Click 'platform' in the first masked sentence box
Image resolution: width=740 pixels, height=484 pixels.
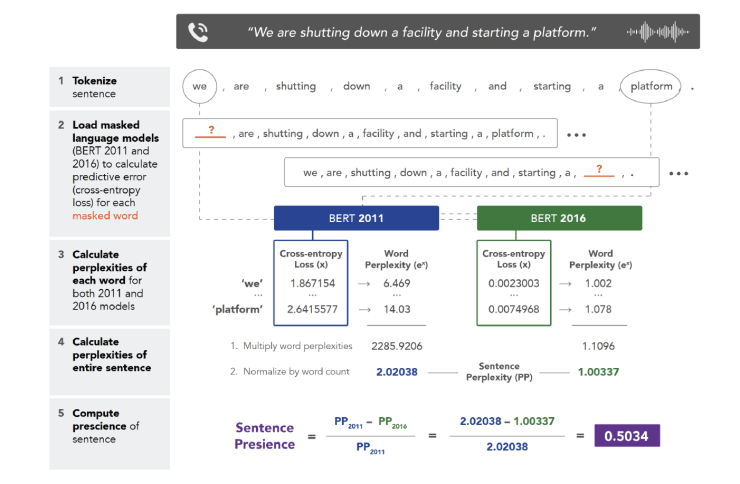[513, 134]
